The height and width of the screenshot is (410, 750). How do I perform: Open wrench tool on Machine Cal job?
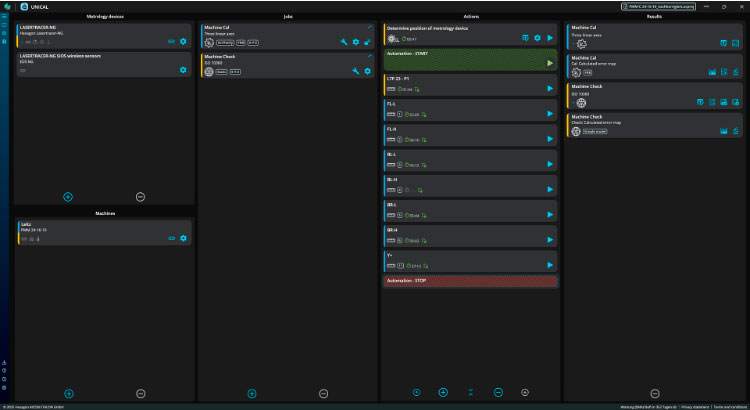pos(344,42)
